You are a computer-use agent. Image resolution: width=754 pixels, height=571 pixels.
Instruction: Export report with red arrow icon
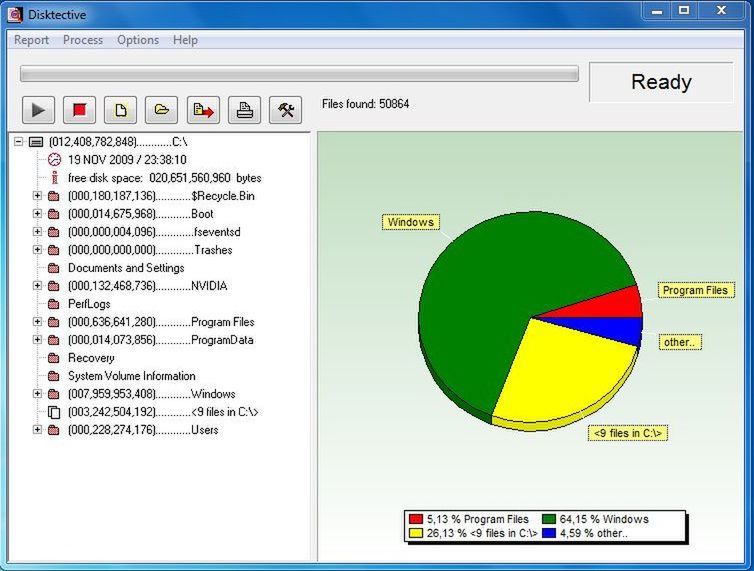click(203, 110)
